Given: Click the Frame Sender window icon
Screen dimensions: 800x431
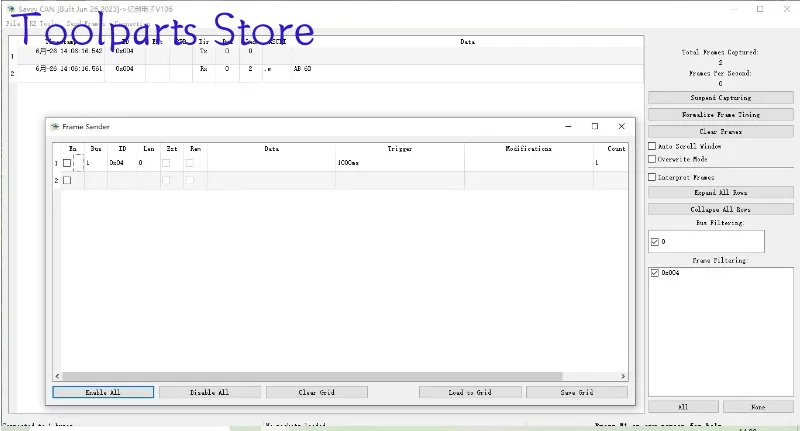Looking at the screenshot, I should pyautogui.click(x=55, y=126).
